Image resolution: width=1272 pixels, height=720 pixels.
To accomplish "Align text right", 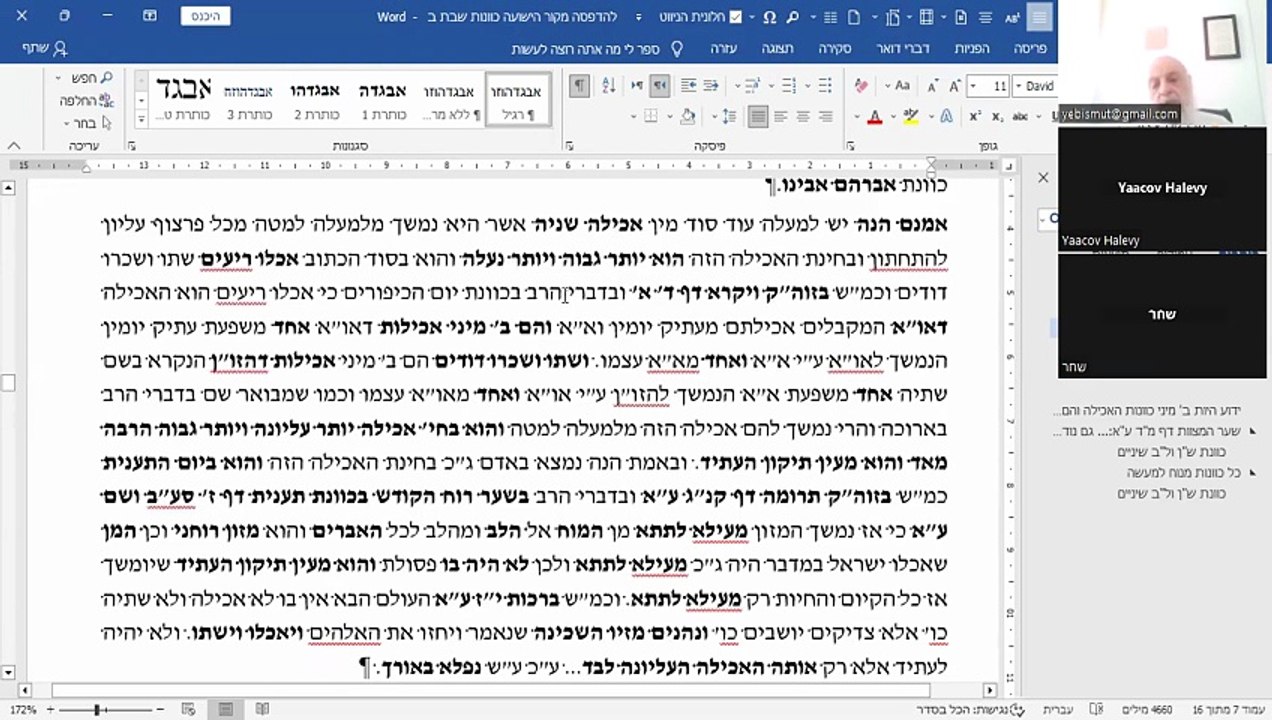I will (825, 117).
